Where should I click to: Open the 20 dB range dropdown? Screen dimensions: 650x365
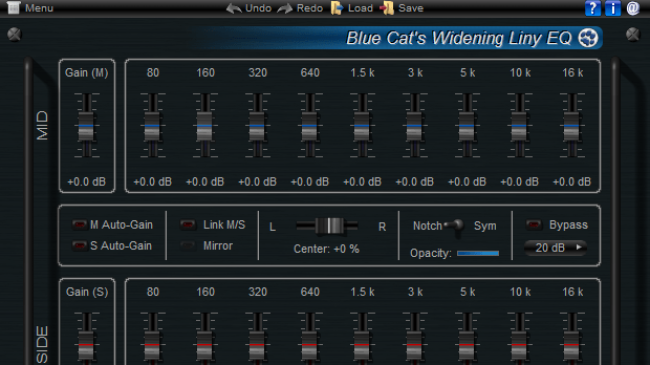pos(555,248)
